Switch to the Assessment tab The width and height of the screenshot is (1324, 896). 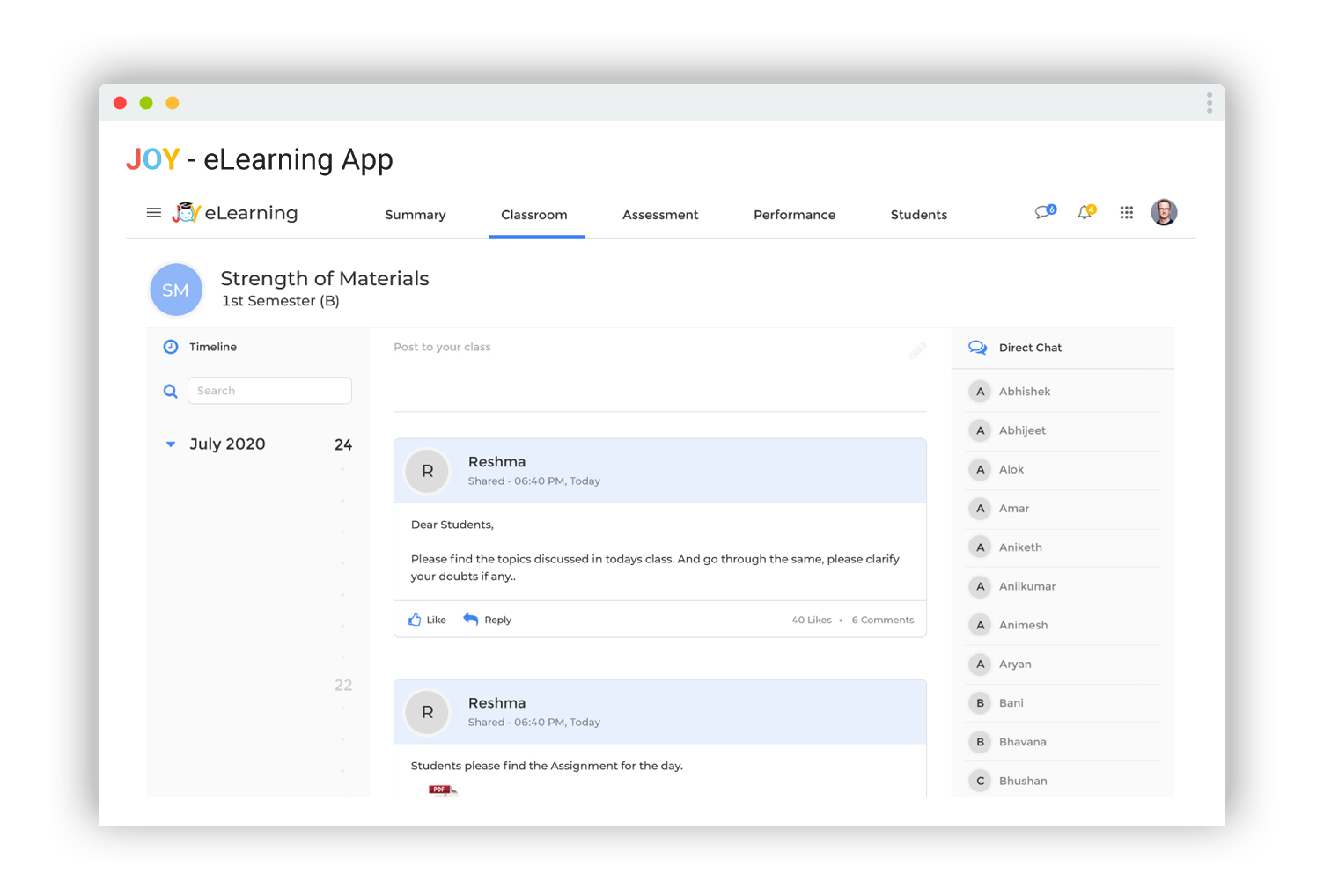[659, 215]
